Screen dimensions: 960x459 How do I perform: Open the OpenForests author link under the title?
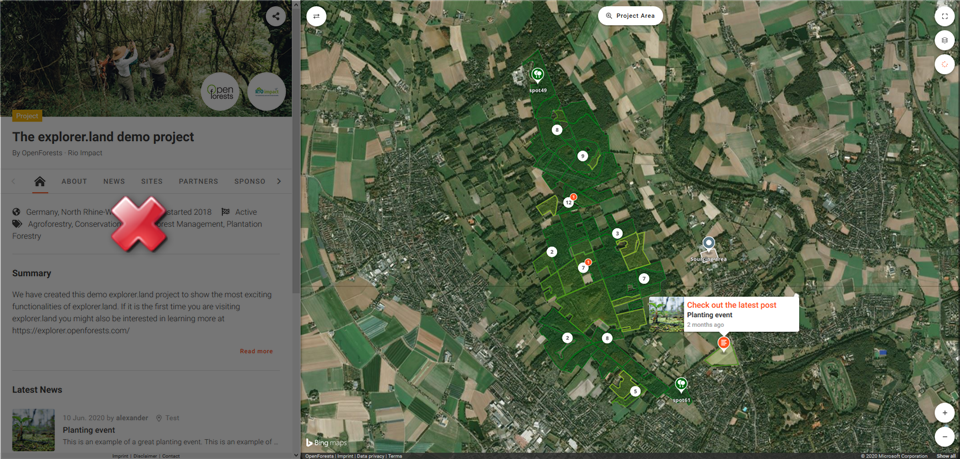point(42,153)
